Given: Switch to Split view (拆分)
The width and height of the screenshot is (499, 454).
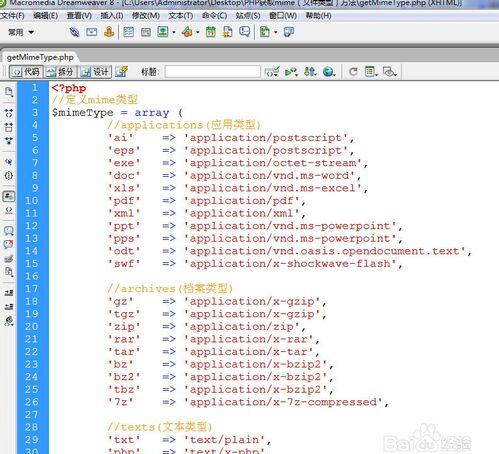Looking at the screenshot, I should (61, 72).
